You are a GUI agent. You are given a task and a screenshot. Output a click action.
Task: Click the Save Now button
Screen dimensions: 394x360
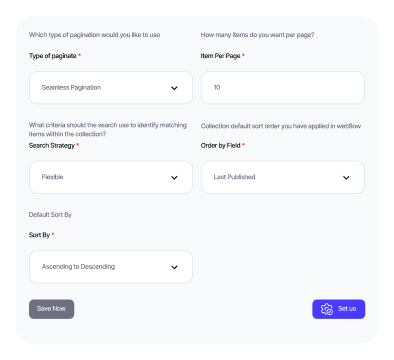point(51,309)
